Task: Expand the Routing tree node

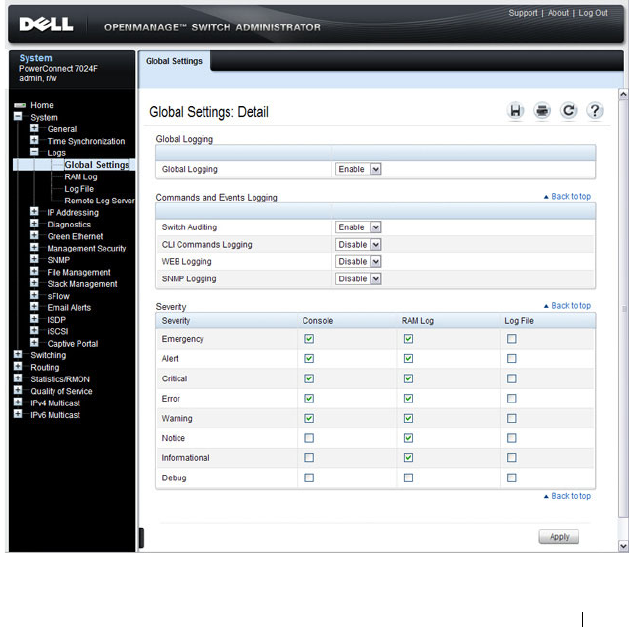Action: tap(18, 366)
